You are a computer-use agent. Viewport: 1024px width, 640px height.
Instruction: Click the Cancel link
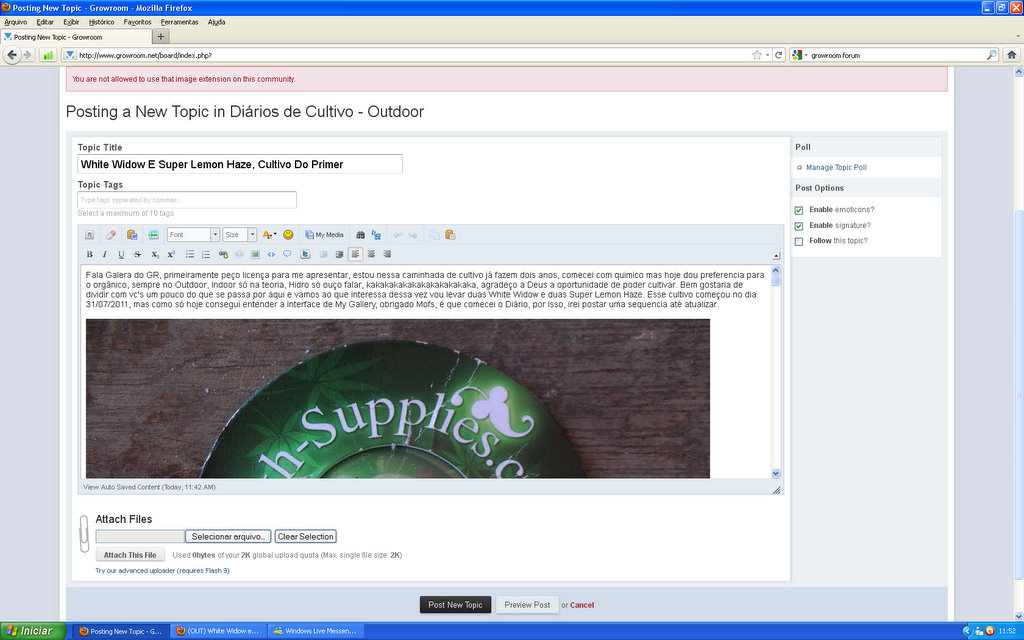point(582,605)
